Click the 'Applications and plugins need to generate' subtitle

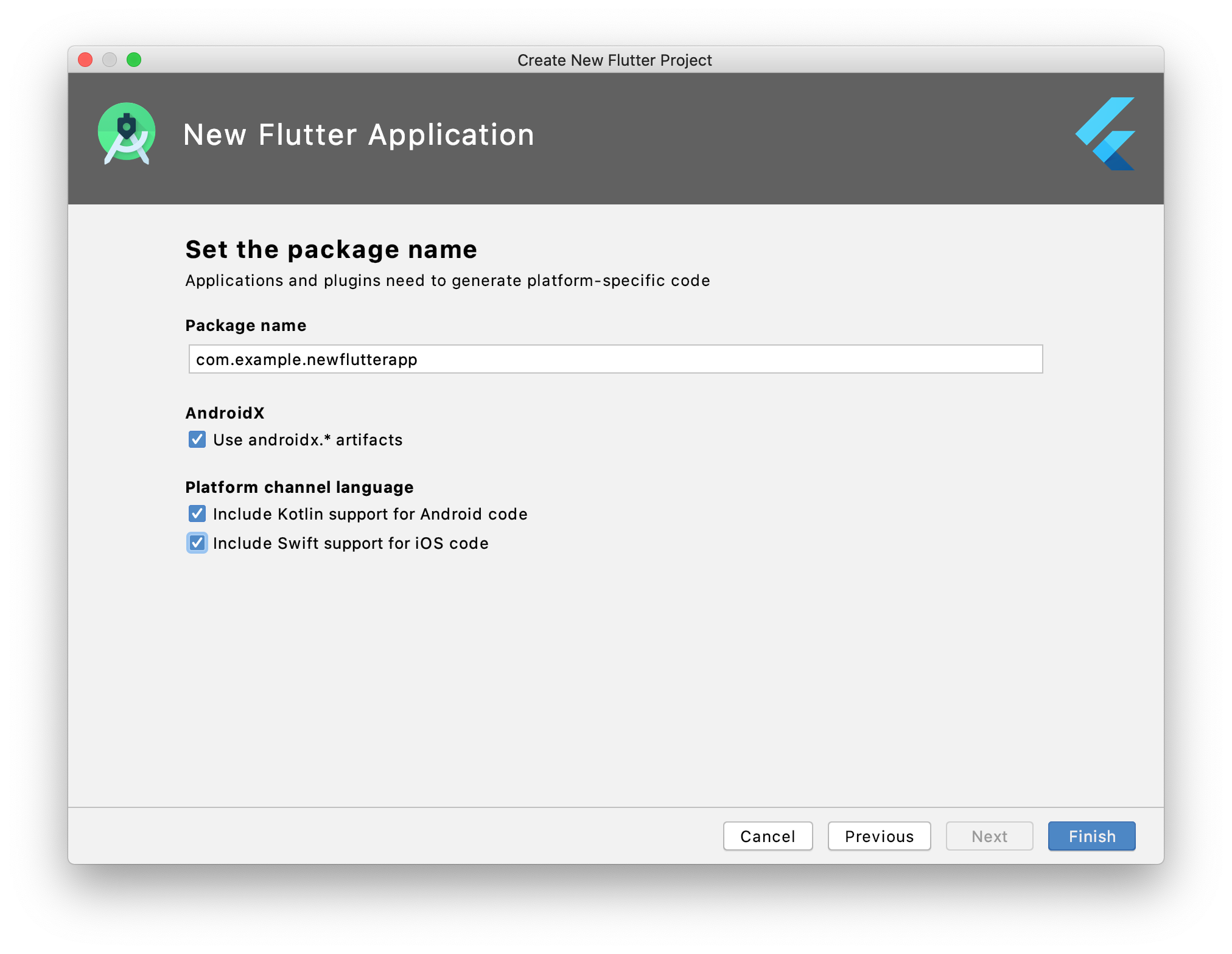click(x=447, y=280)
